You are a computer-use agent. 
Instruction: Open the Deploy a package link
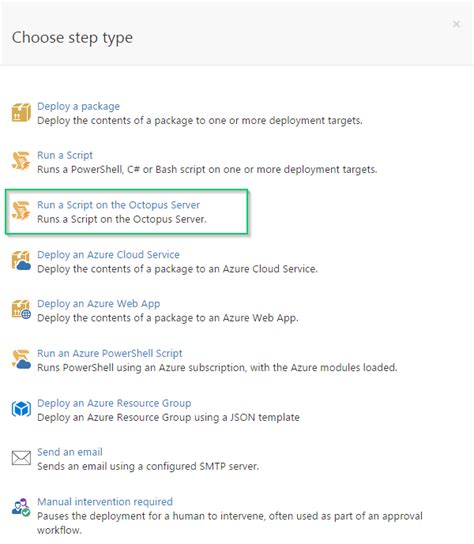coord(78,106)
